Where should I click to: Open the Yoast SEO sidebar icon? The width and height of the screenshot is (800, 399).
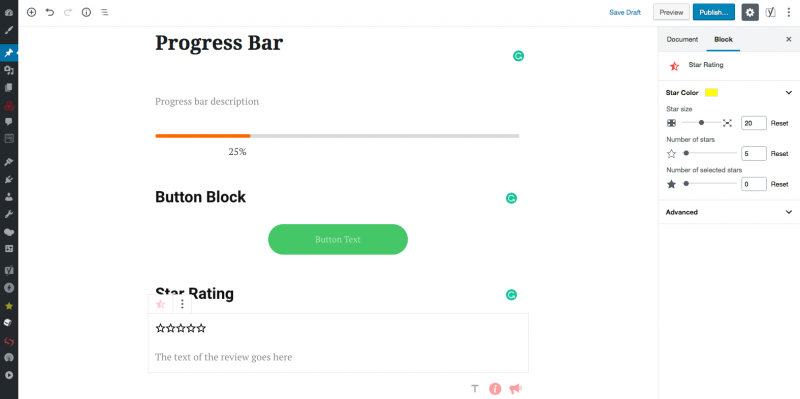click(x=770, y=12)
